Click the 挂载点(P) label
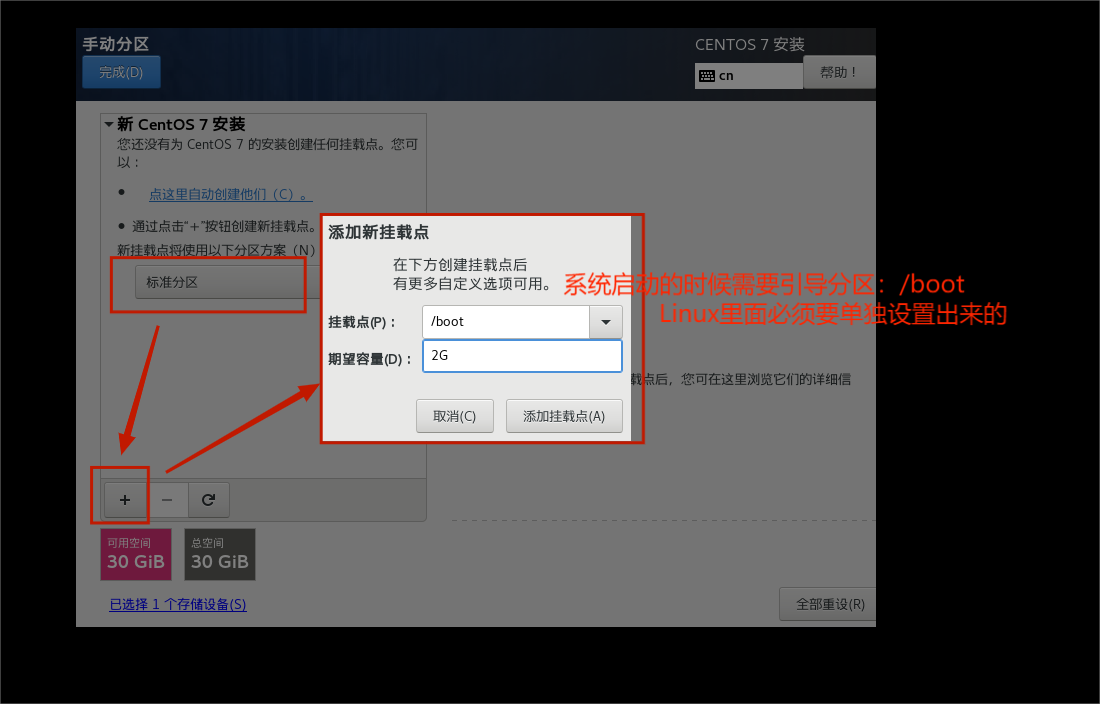The height and width of the screenshot is (704, 1100). (x=362, y=323)
